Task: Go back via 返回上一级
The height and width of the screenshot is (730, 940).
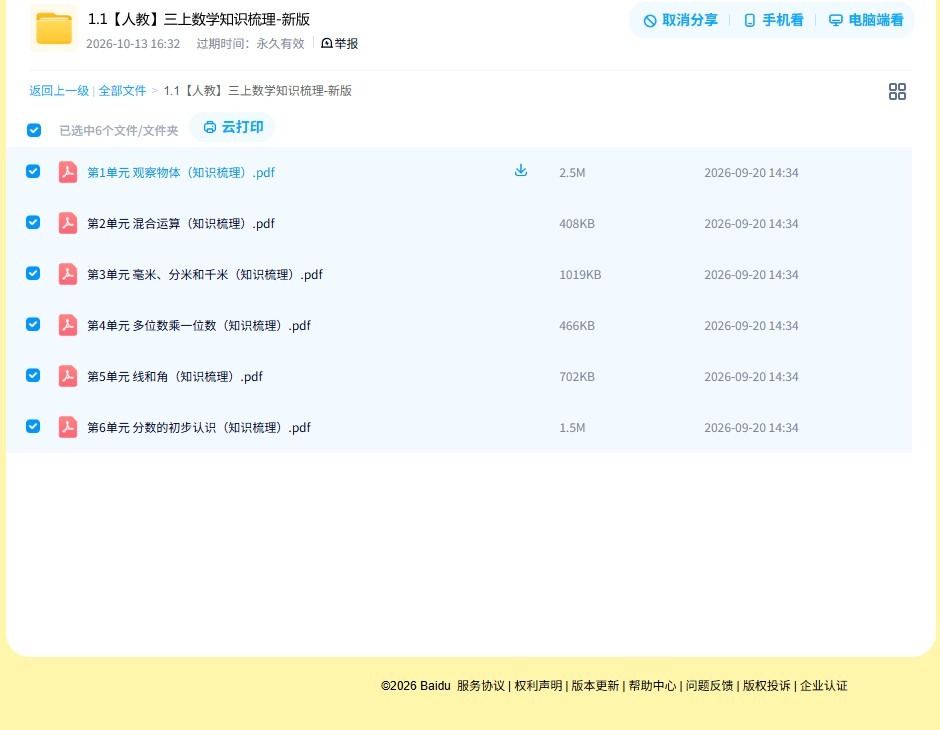Action: click(59, 91)
